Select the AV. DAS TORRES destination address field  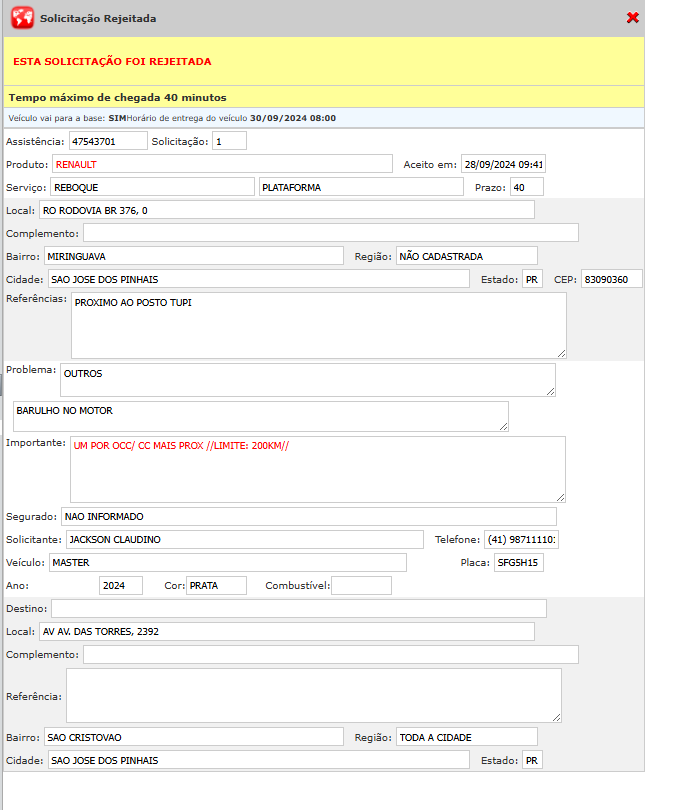[x=286, y=632]
